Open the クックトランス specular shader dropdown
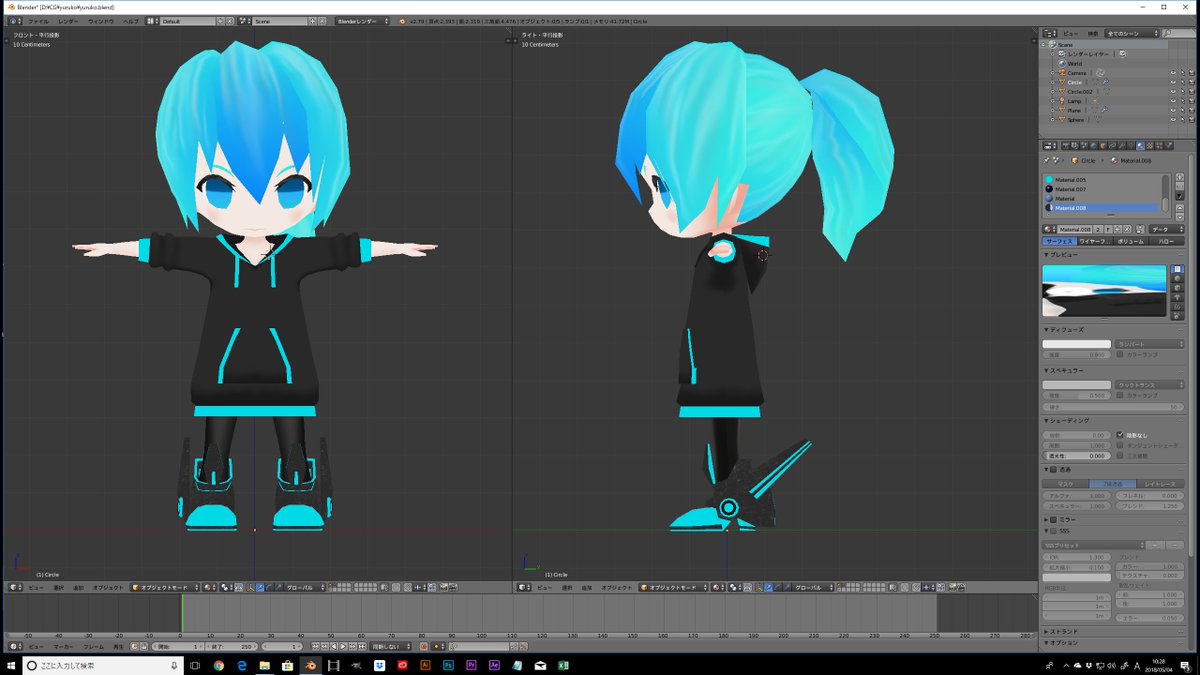Image resolution: width=1200 pixels, height=675 pixels. point(1148,384)
